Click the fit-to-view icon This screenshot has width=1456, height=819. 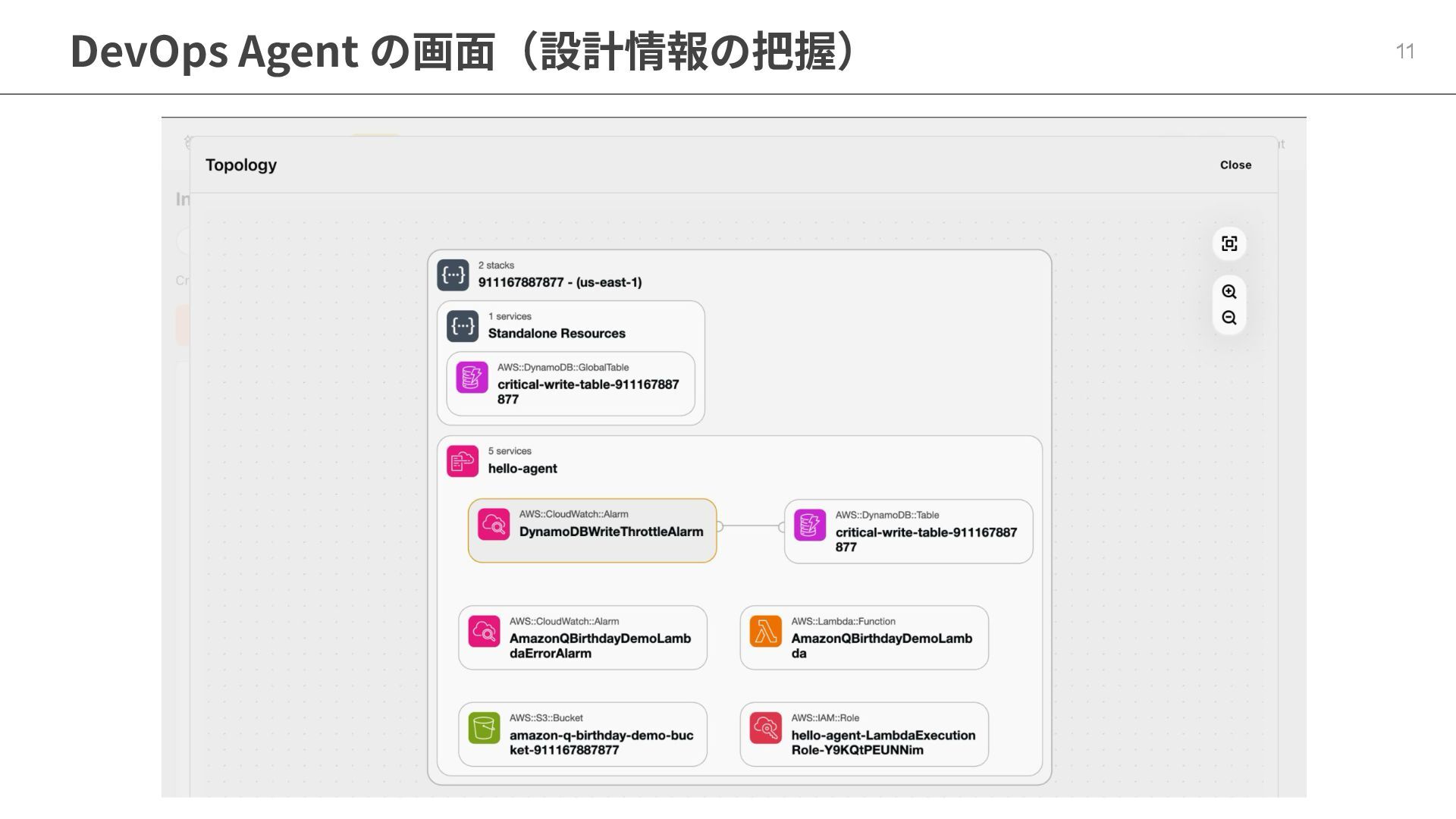click(x=1229, y=243)
